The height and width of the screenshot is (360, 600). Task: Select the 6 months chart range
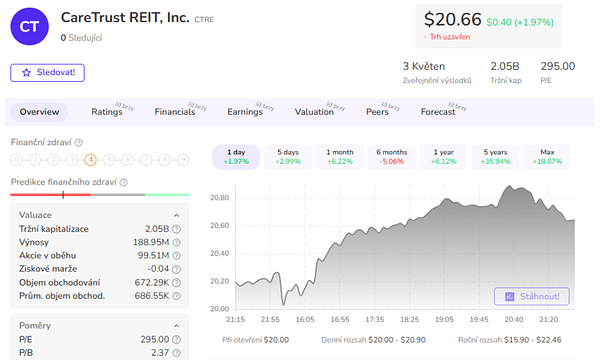(x=391, y=157)
